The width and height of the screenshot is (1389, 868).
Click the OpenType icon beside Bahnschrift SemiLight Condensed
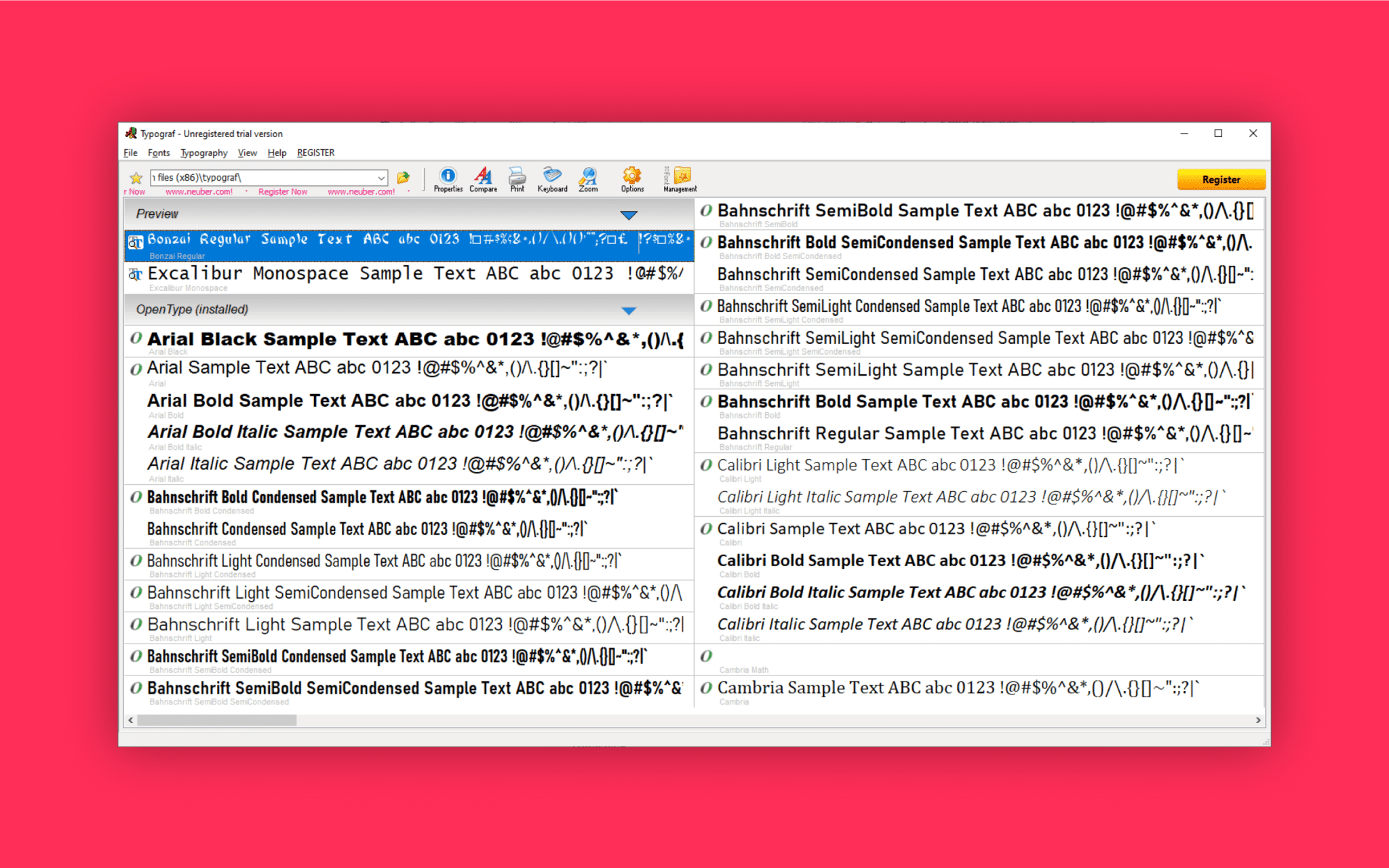[x=706, y=306]
